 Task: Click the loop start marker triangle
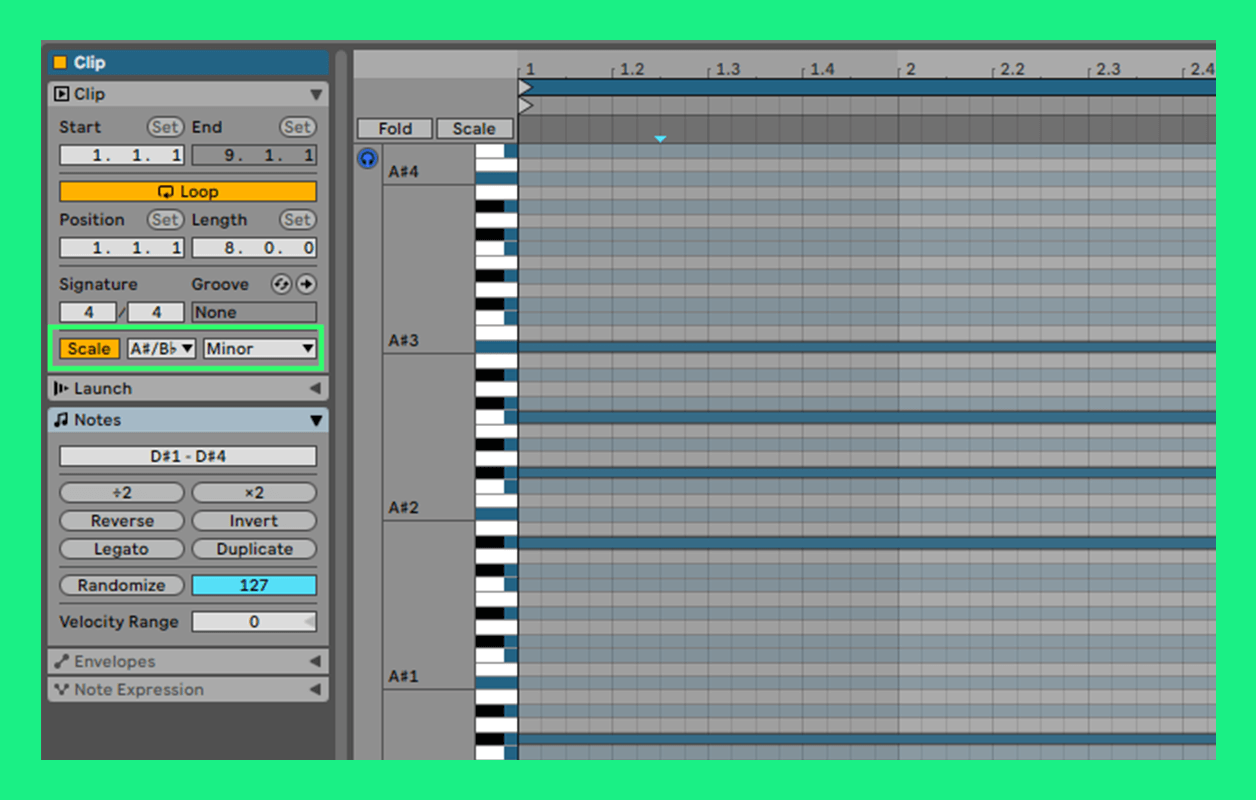coord(526,88)
